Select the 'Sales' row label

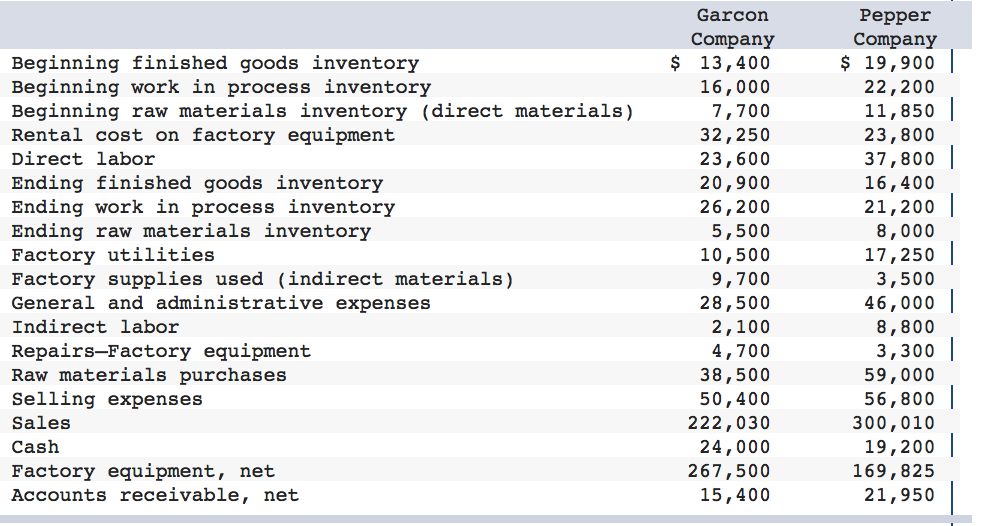(x=41, y=423)
